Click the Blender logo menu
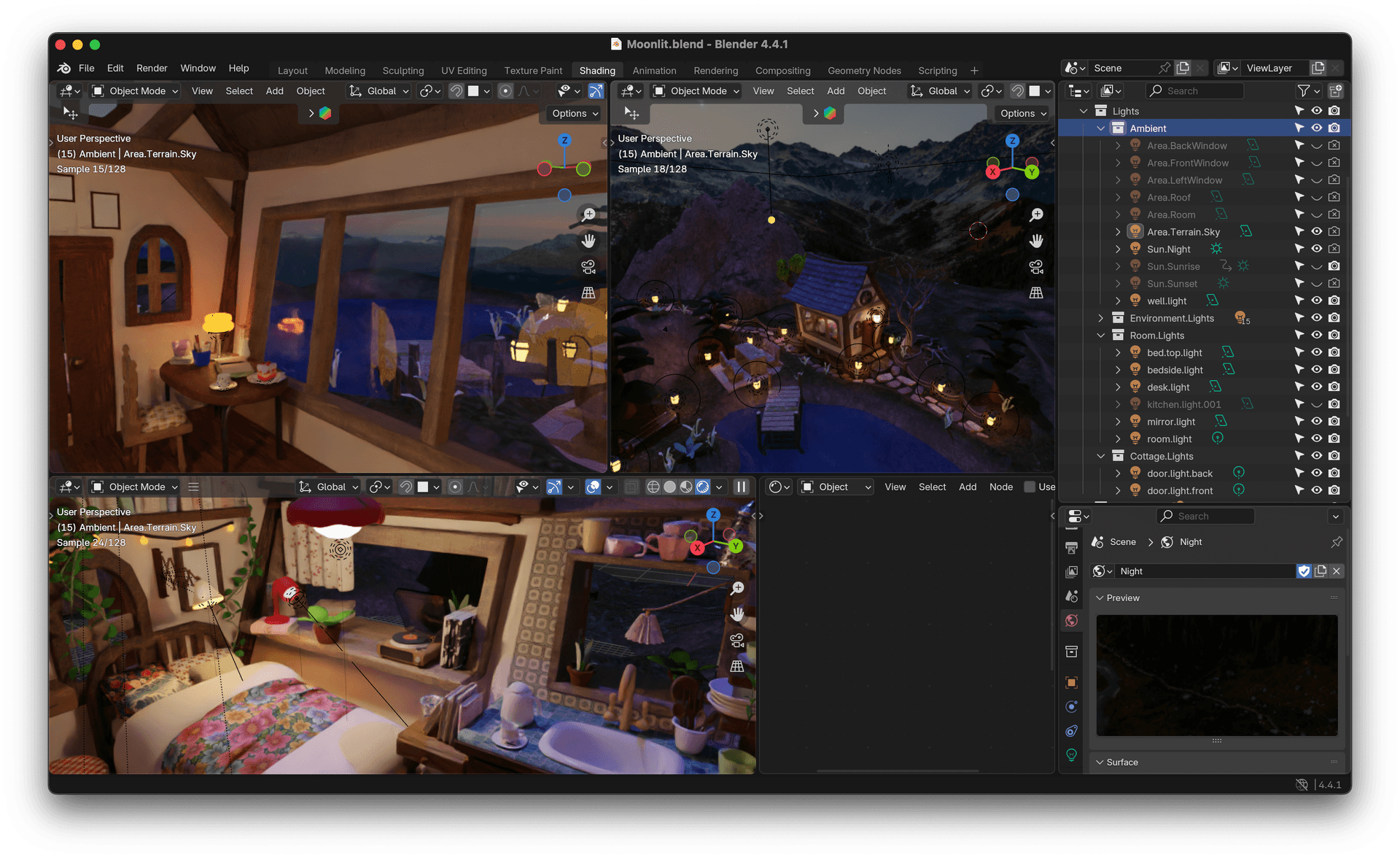This screenshot has height=858, width=1400. [64, 68]
